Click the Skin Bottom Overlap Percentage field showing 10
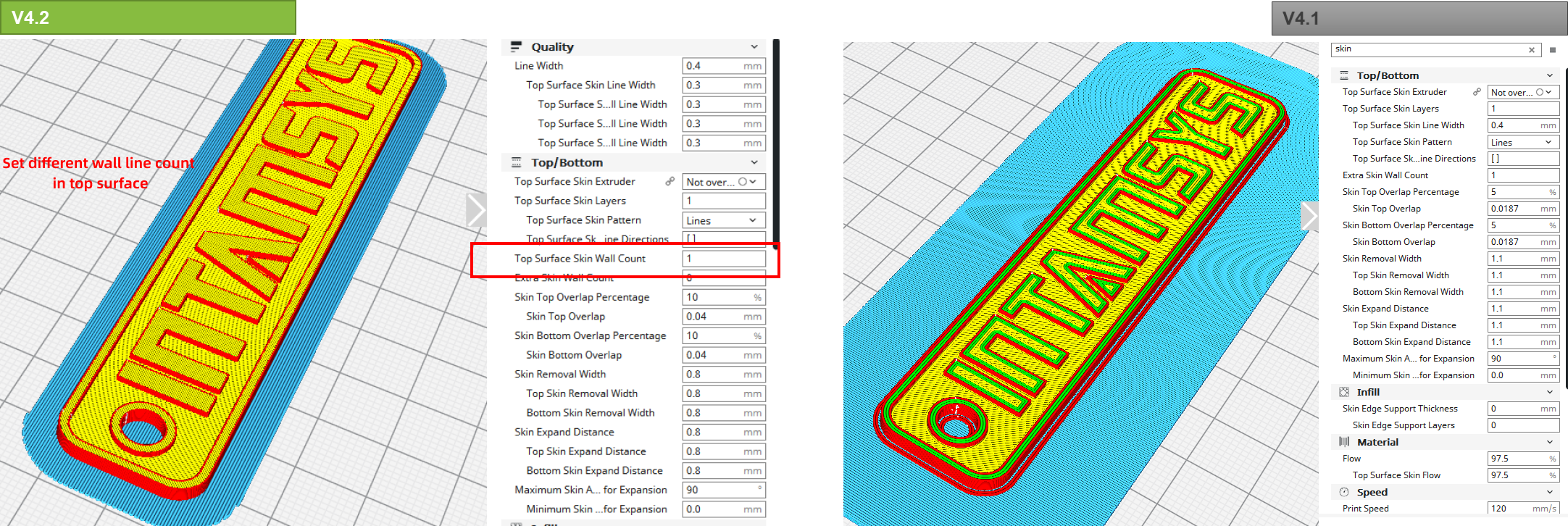 tap(724, 335)
